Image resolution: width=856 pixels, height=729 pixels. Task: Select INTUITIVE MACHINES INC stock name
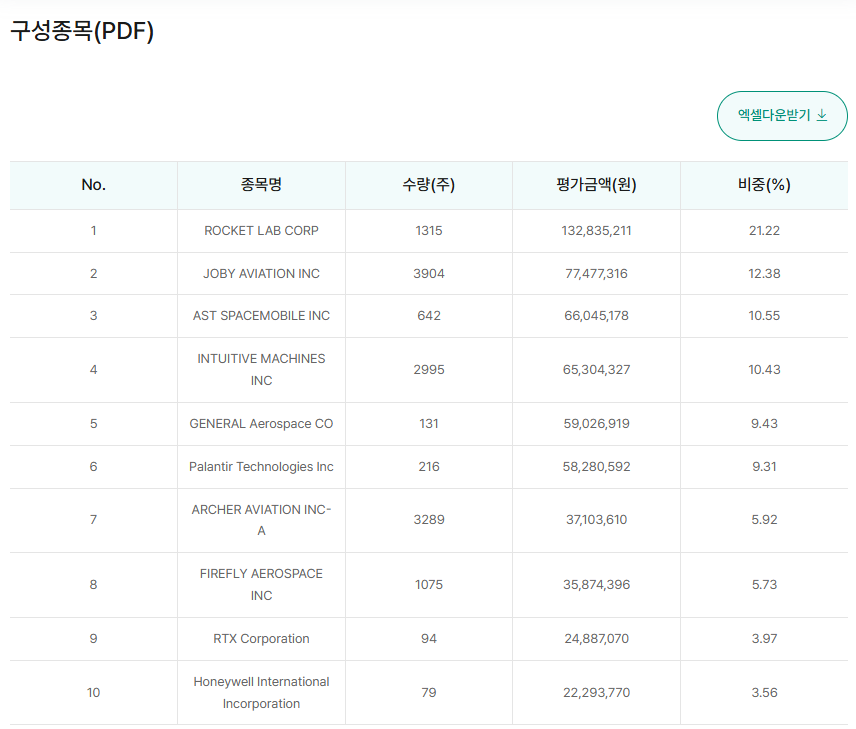[261, 370]
